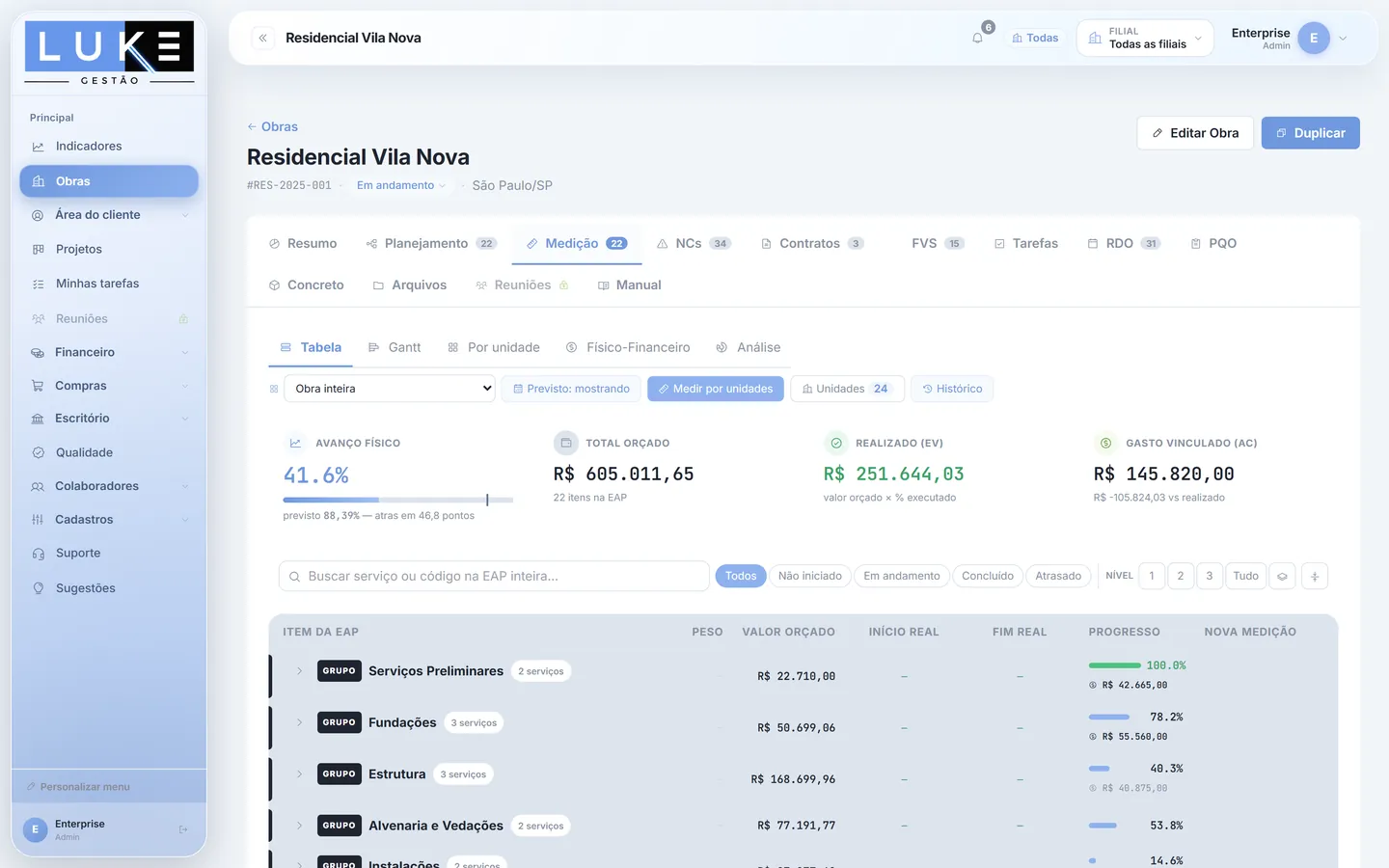1389x868 pixels.
Task: Open the notifications bell icon
Action: (x=977, y=39)
